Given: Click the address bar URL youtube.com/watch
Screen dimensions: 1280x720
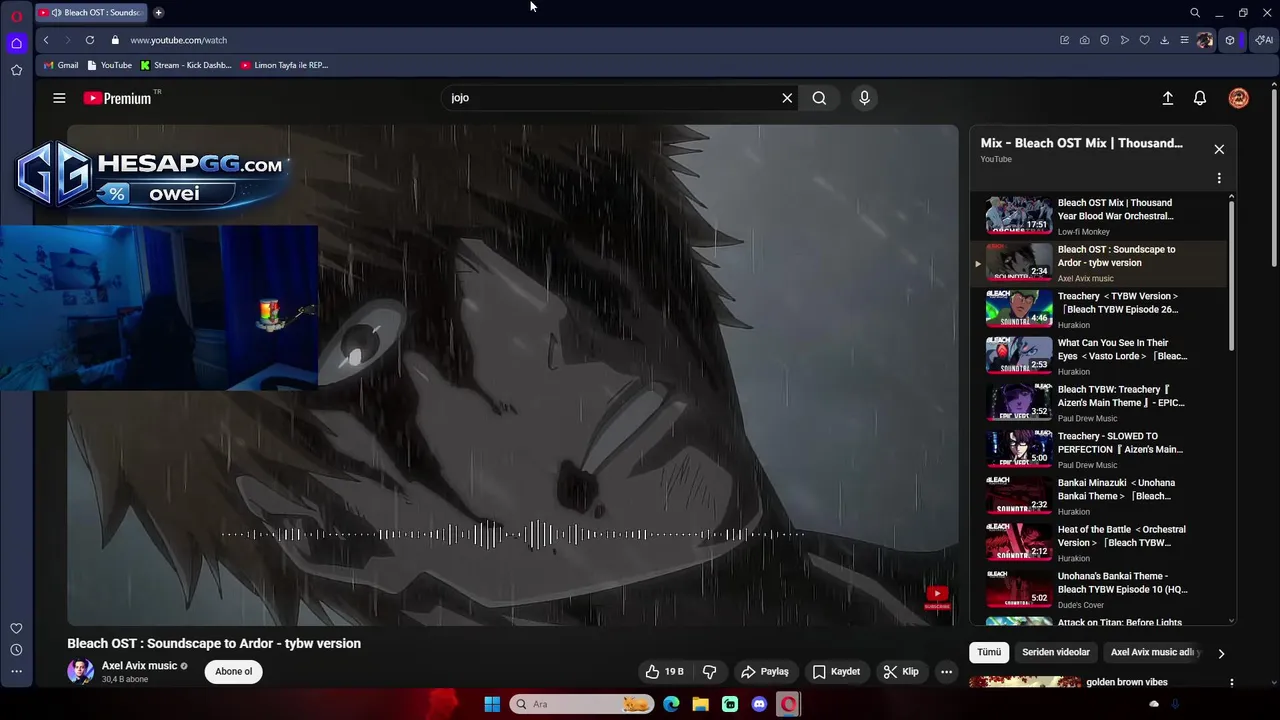Looking at the screenshot, I should (178, 40).
